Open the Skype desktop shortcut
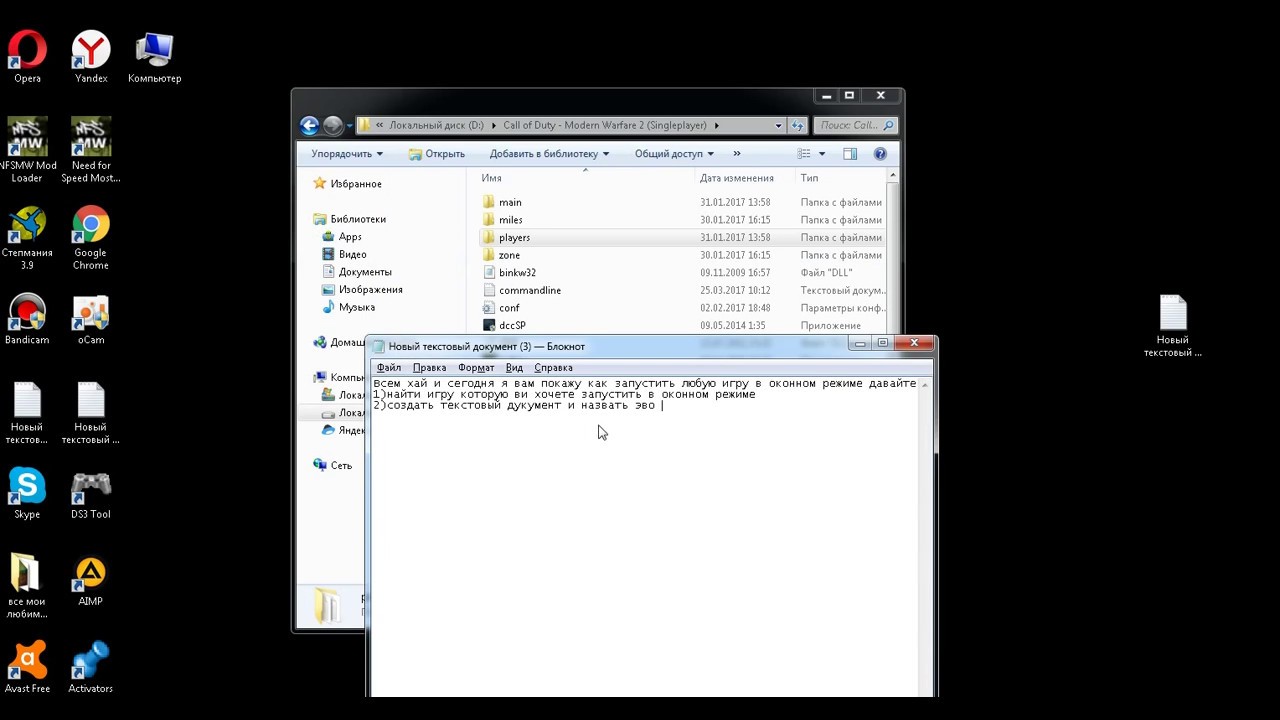The height and width of the screenshot is (720, 1280). click(27, 493)
